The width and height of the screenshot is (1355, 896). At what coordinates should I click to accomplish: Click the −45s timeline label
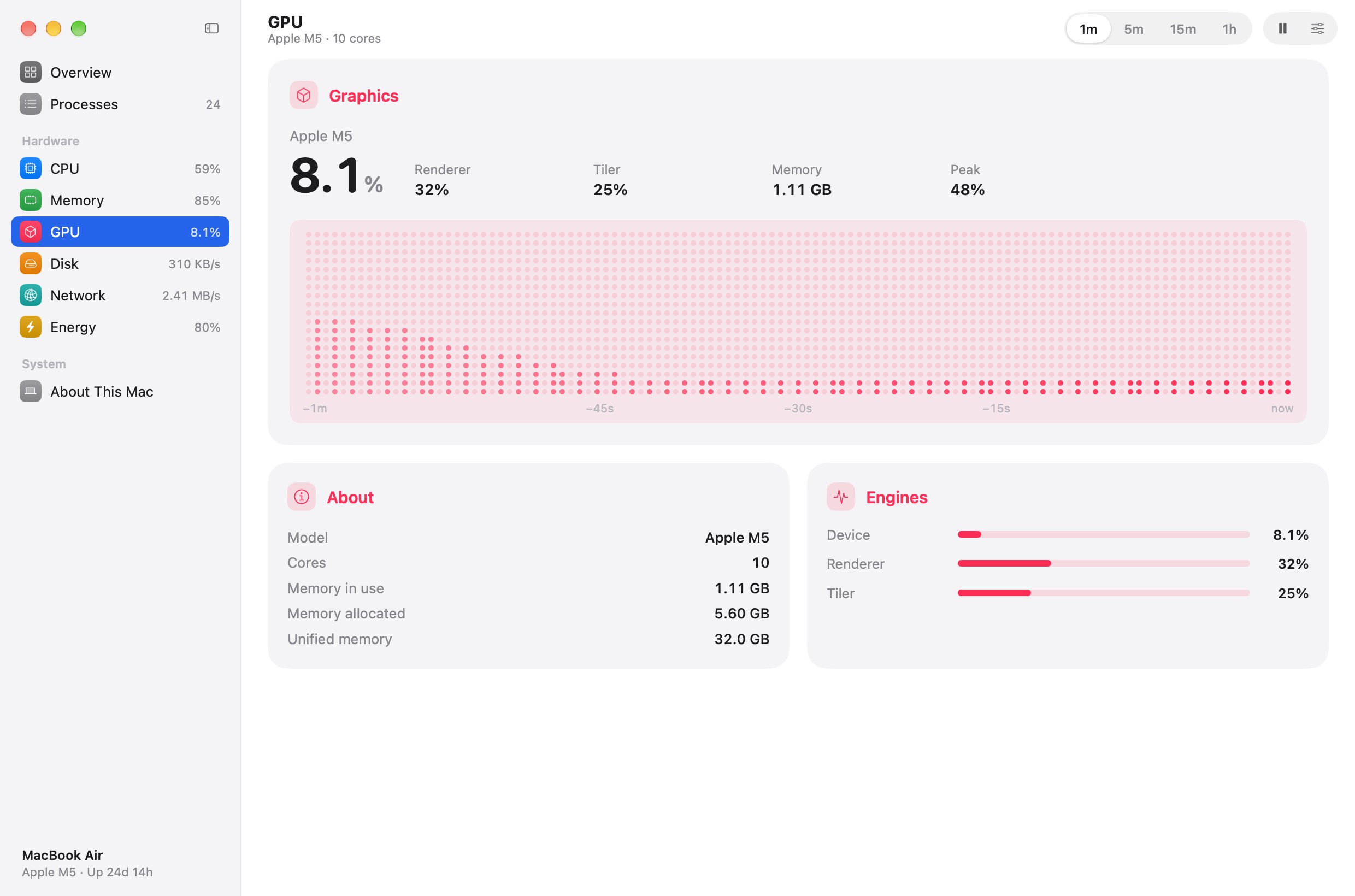[x=599, y=409]
